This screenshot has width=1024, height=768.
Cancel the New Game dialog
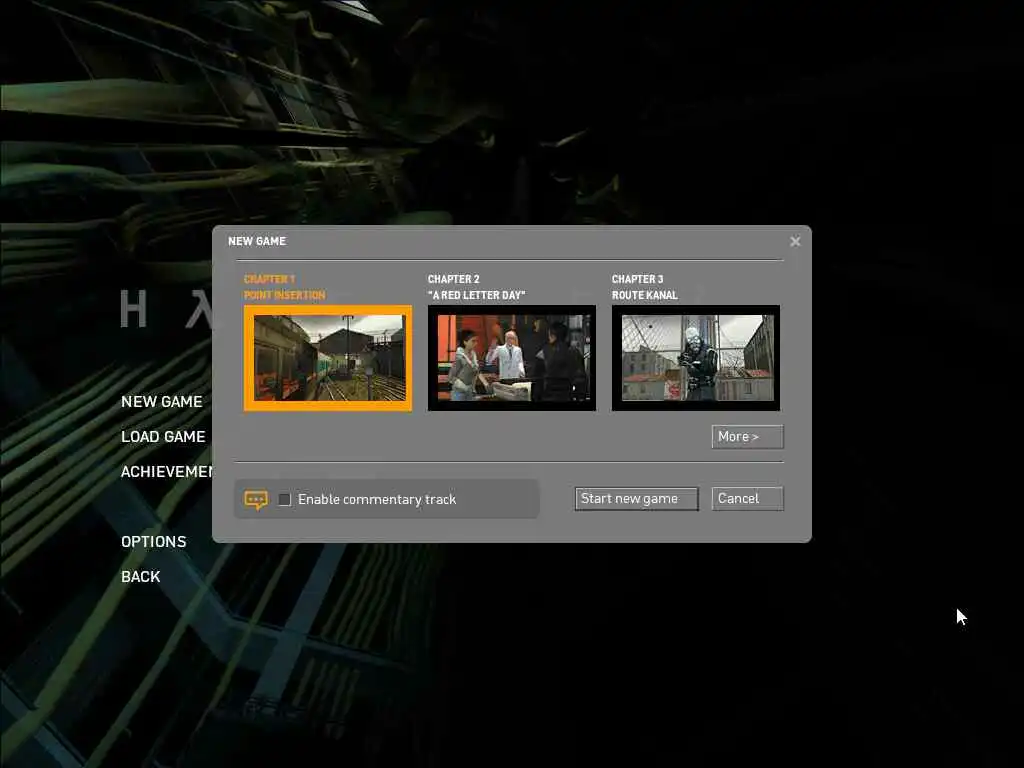tap(747, 499)
